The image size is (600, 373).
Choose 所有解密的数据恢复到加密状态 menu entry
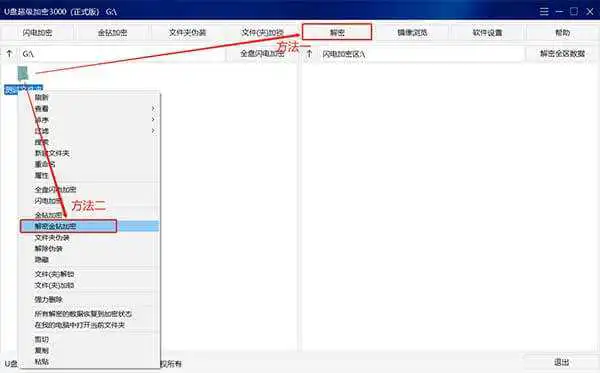pyautogui.click(x=89, y=314)
